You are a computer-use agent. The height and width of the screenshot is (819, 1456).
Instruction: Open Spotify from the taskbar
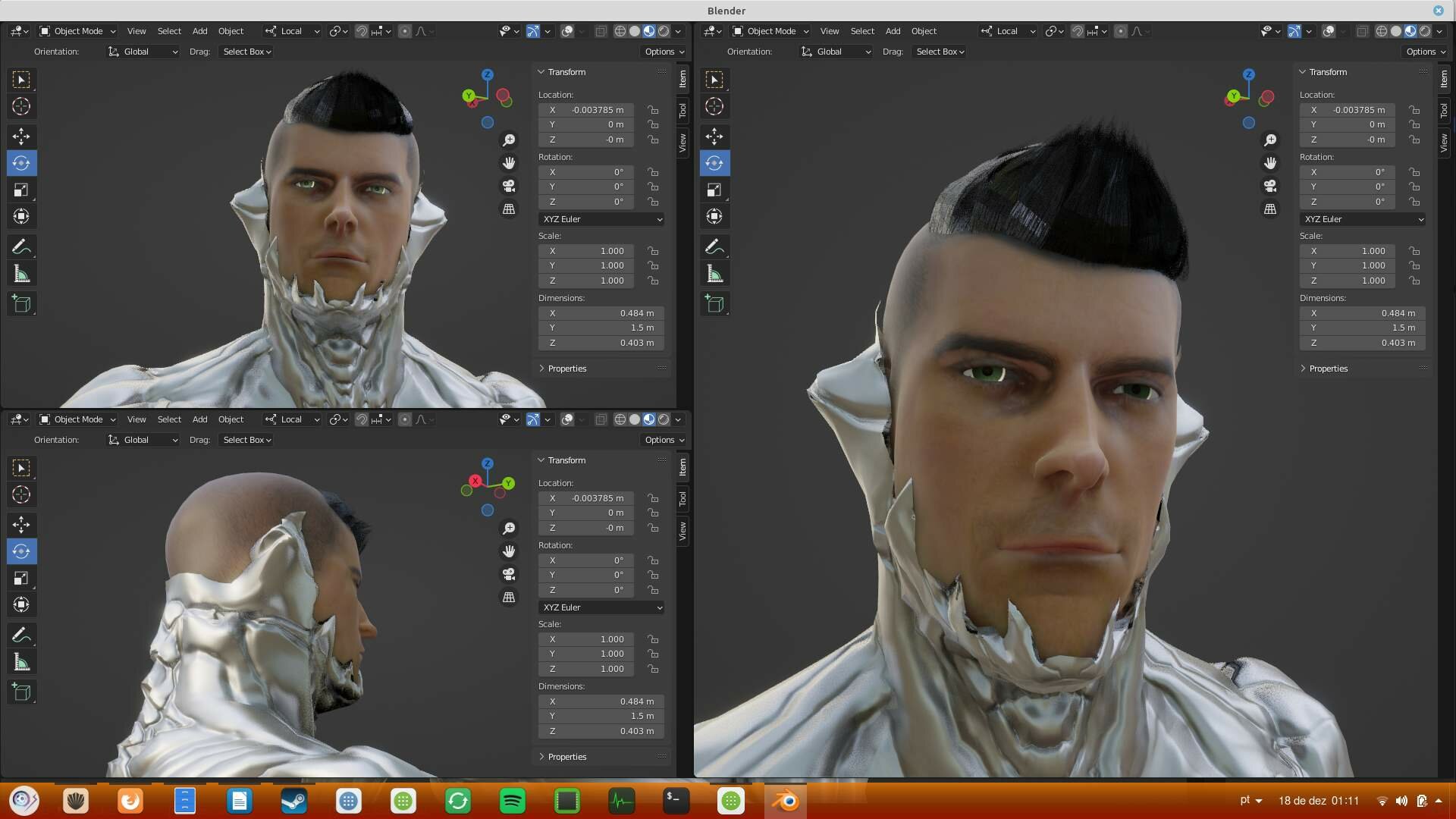coord(512,801)
